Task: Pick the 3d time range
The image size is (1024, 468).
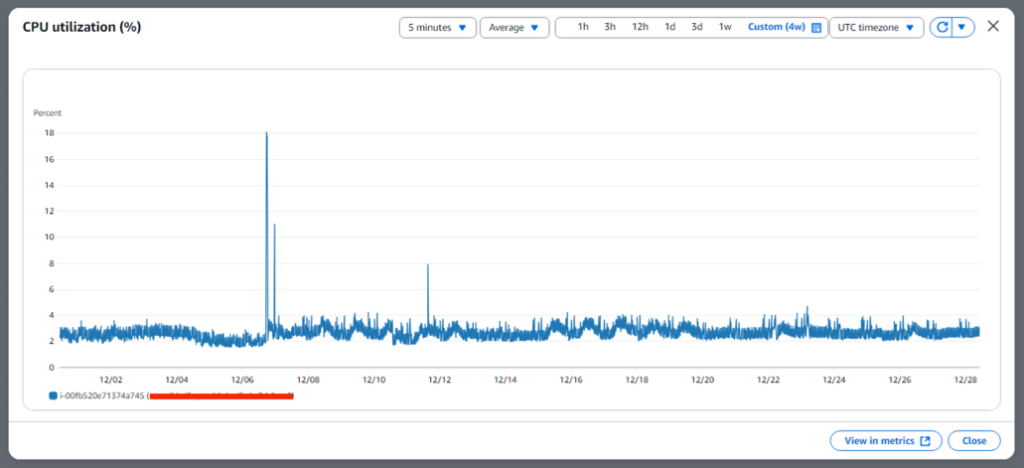Action: [x=697, y=27]
